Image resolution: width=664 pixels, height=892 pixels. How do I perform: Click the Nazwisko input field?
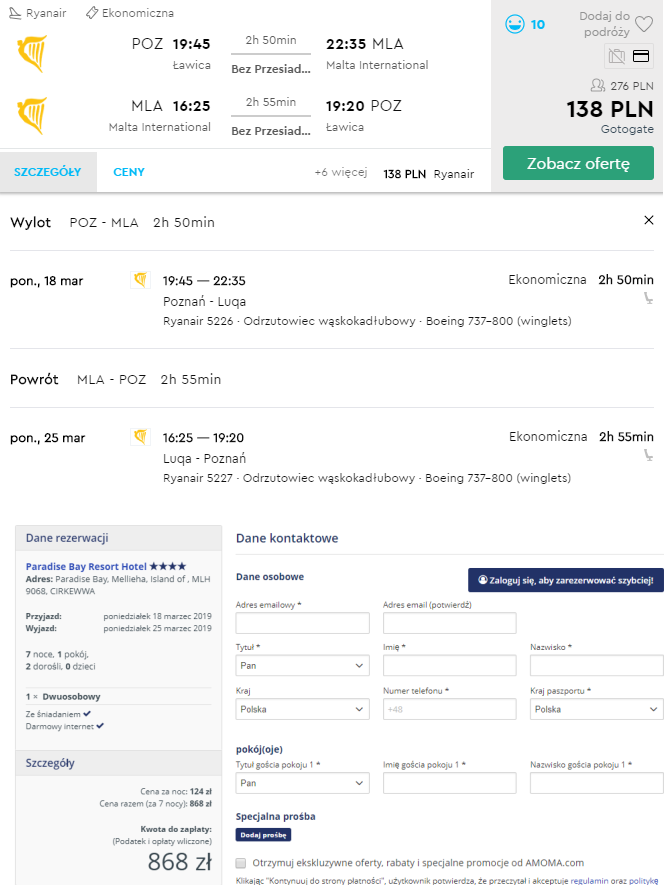(597, 666)
